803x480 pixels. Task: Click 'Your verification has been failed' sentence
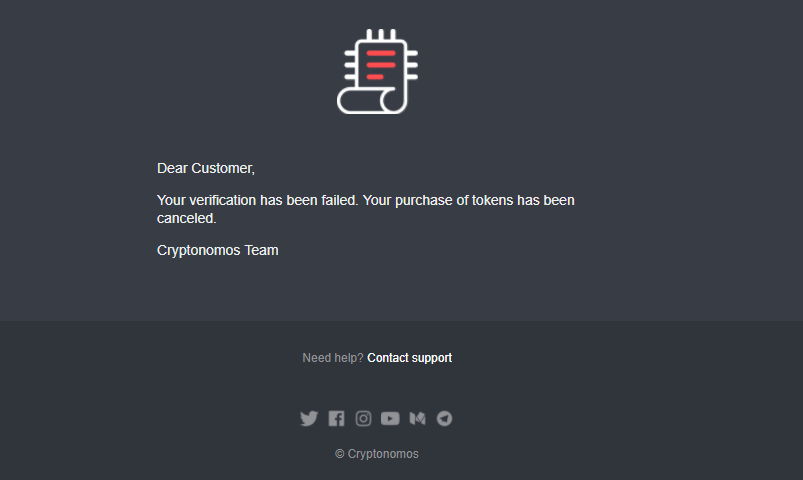[x=257, y=200]
